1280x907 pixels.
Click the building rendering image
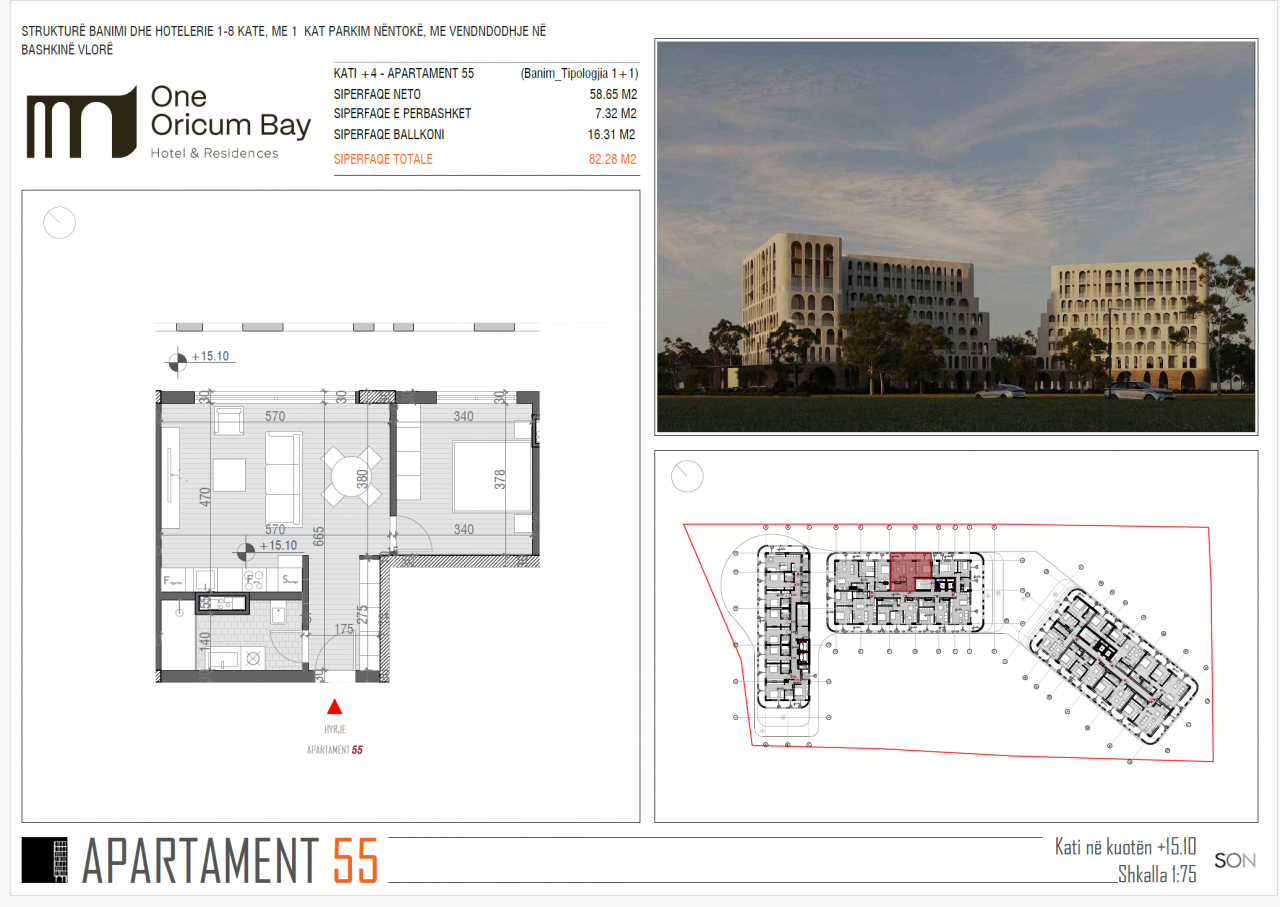[955, 237]
